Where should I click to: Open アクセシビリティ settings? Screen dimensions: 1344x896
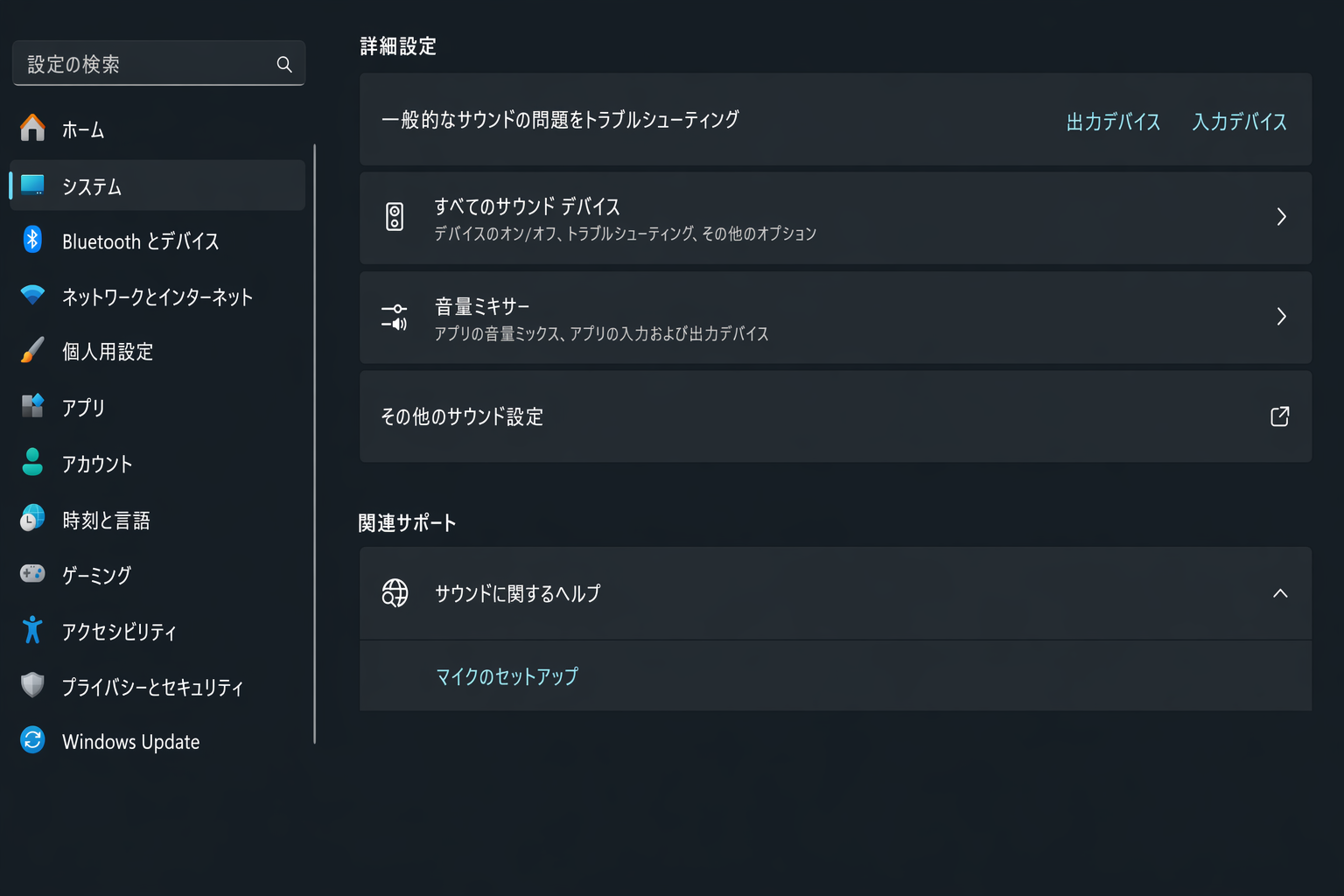157,631
